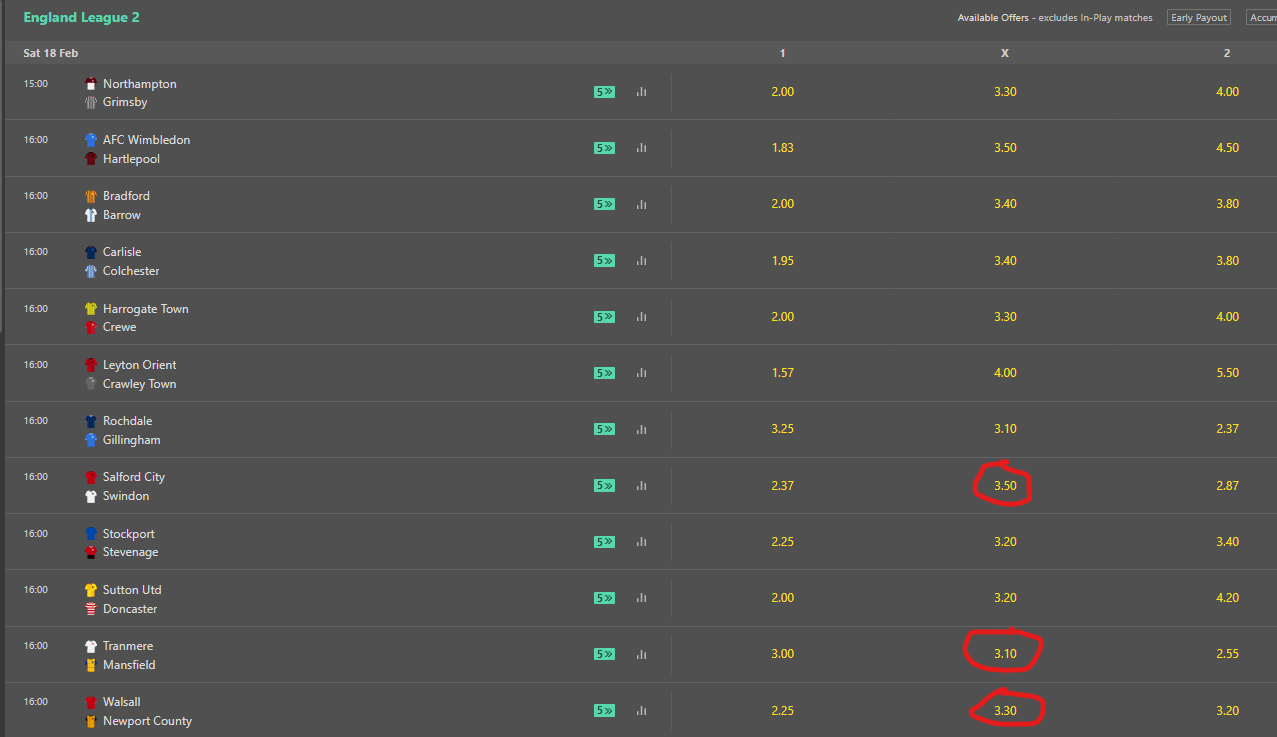Screen dimensions: 1277x737
Task: Show stats chart icon for Stockport v Stevenage
Action: coord(641,541)
